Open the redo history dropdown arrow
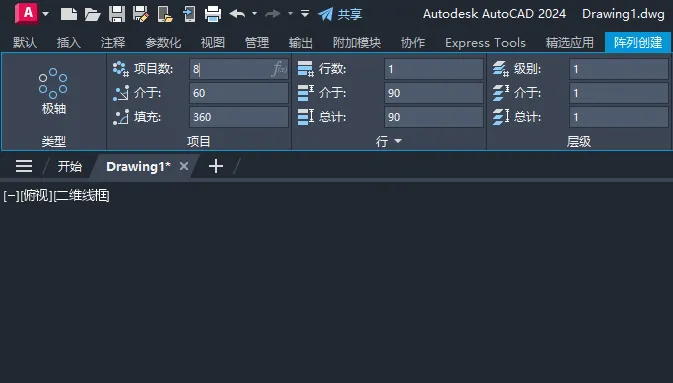This screenshot has width=673, height=383. coord(291,14)
